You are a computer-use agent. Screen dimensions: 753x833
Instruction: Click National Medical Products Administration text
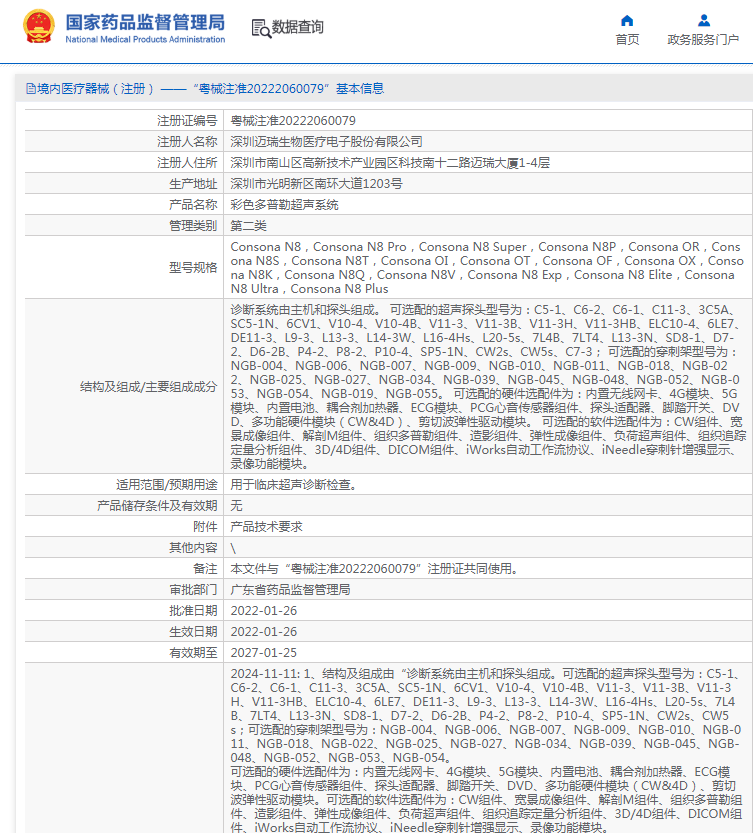(x=145, y=39)
